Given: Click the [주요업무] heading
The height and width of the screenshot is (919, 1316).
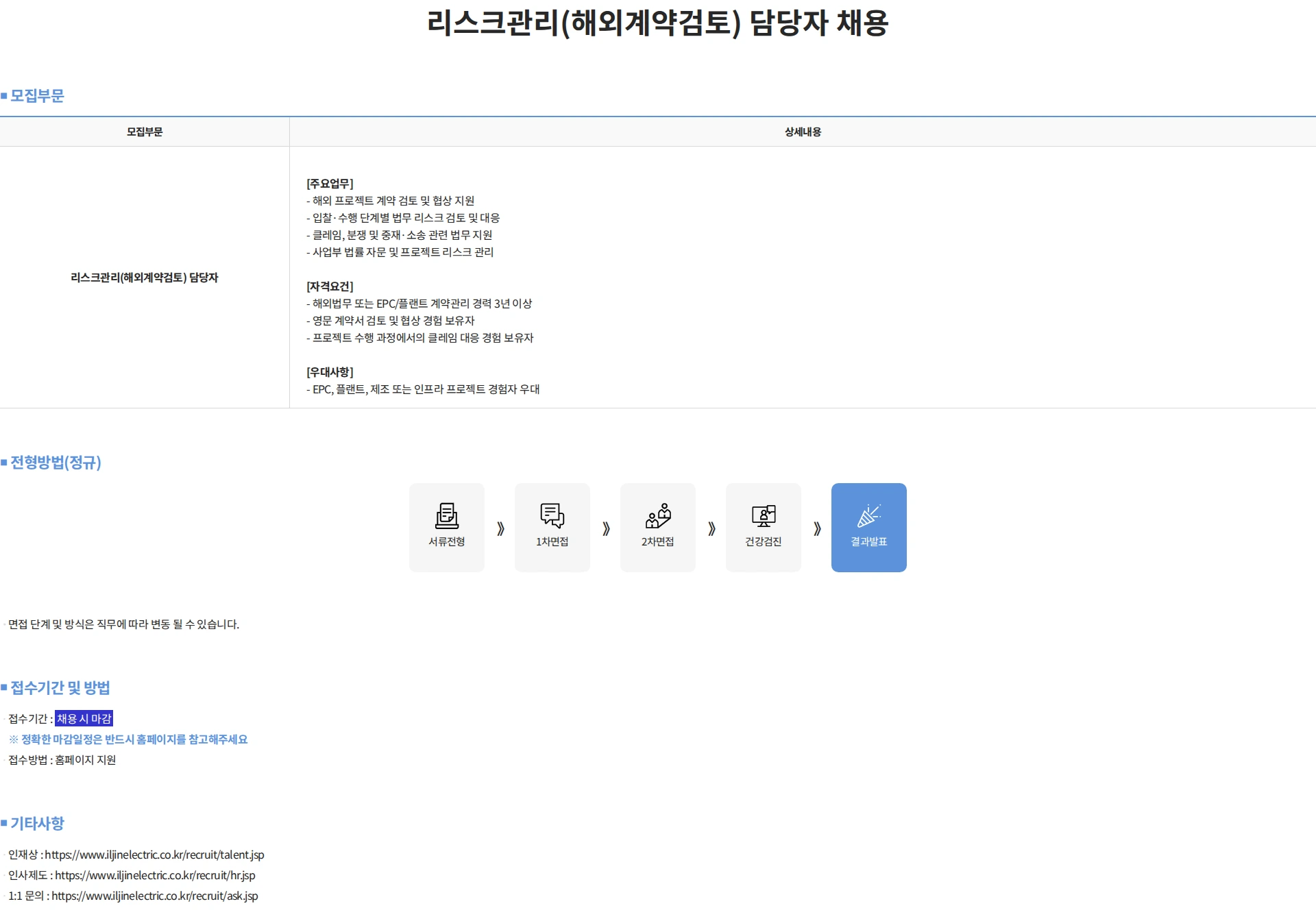Looking at the screenshot, I should (x=330, y=184).
